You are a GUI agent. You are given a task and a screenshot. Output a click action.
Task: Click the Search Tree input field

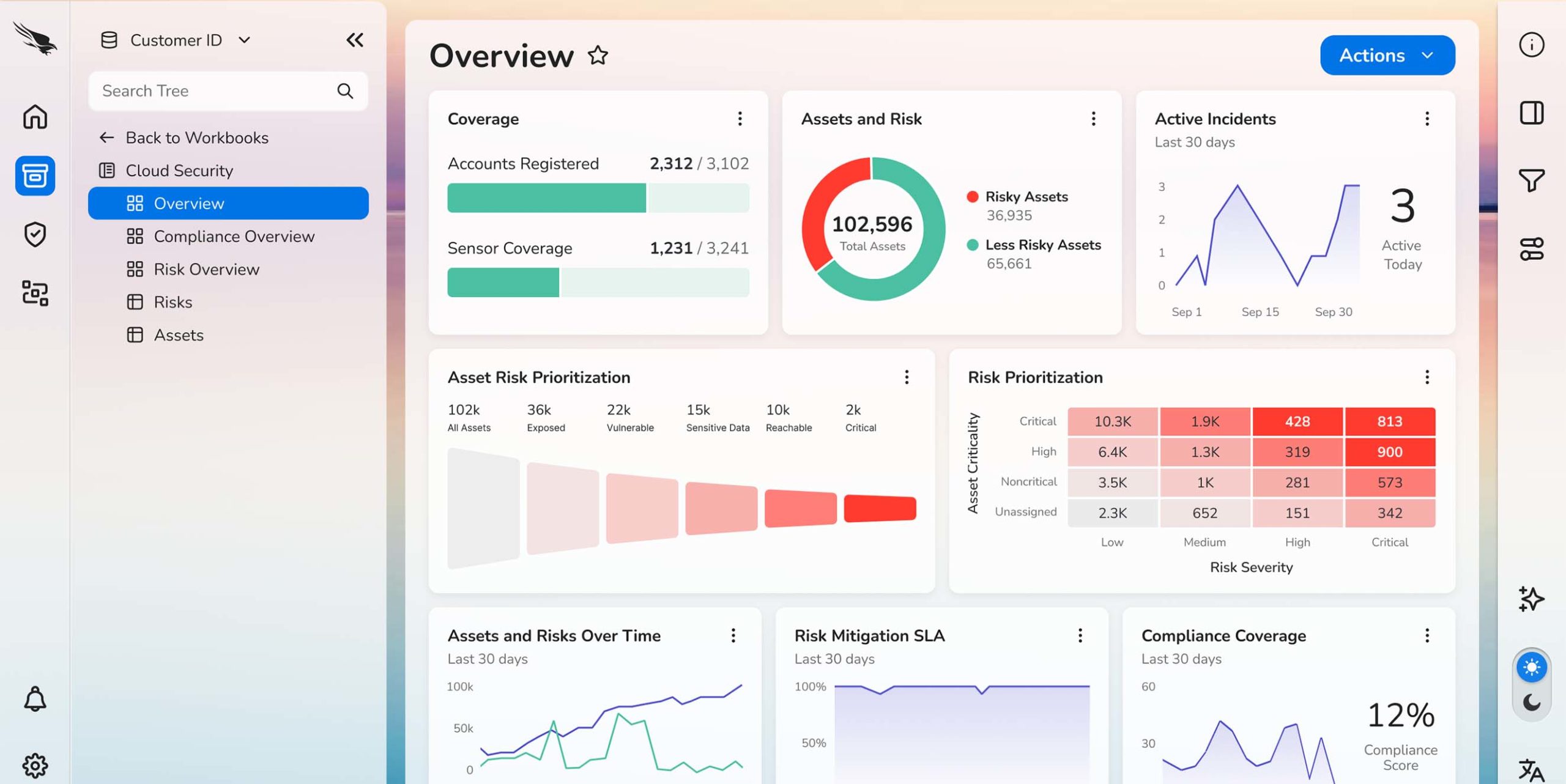[228, 91]
